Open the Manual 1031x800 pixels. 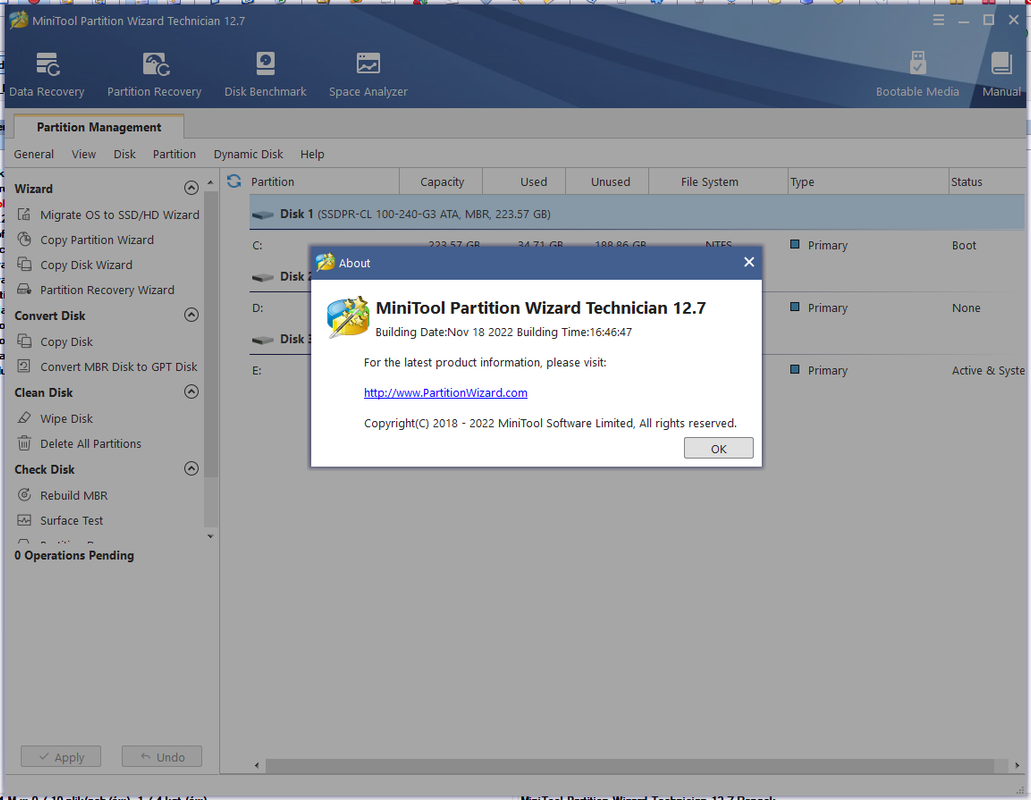tap(1001, 74)
